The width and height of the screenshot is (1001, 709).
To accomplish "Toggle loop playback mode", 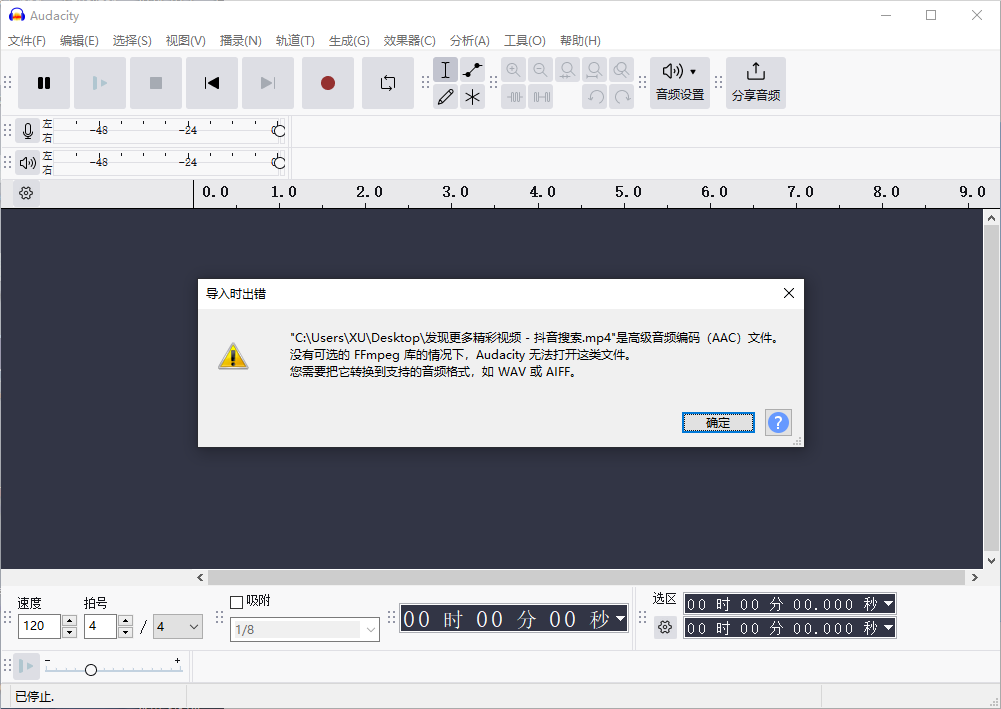I will tap(388, 85).
